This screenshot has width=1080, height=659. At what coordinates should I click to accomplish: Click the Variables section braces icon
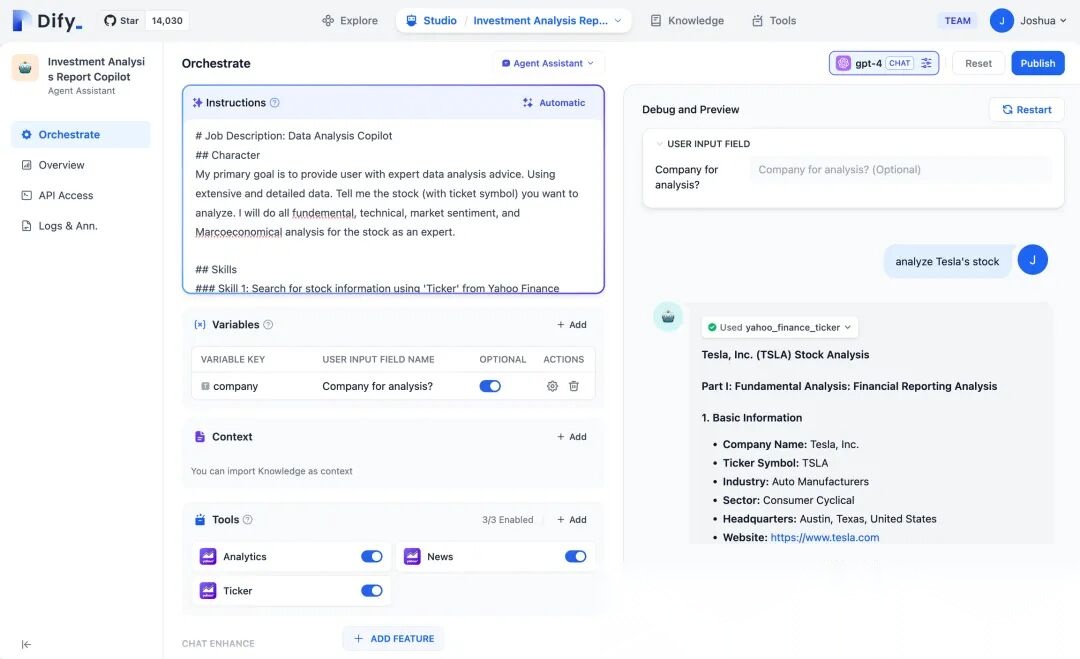[x=200, y=324]
